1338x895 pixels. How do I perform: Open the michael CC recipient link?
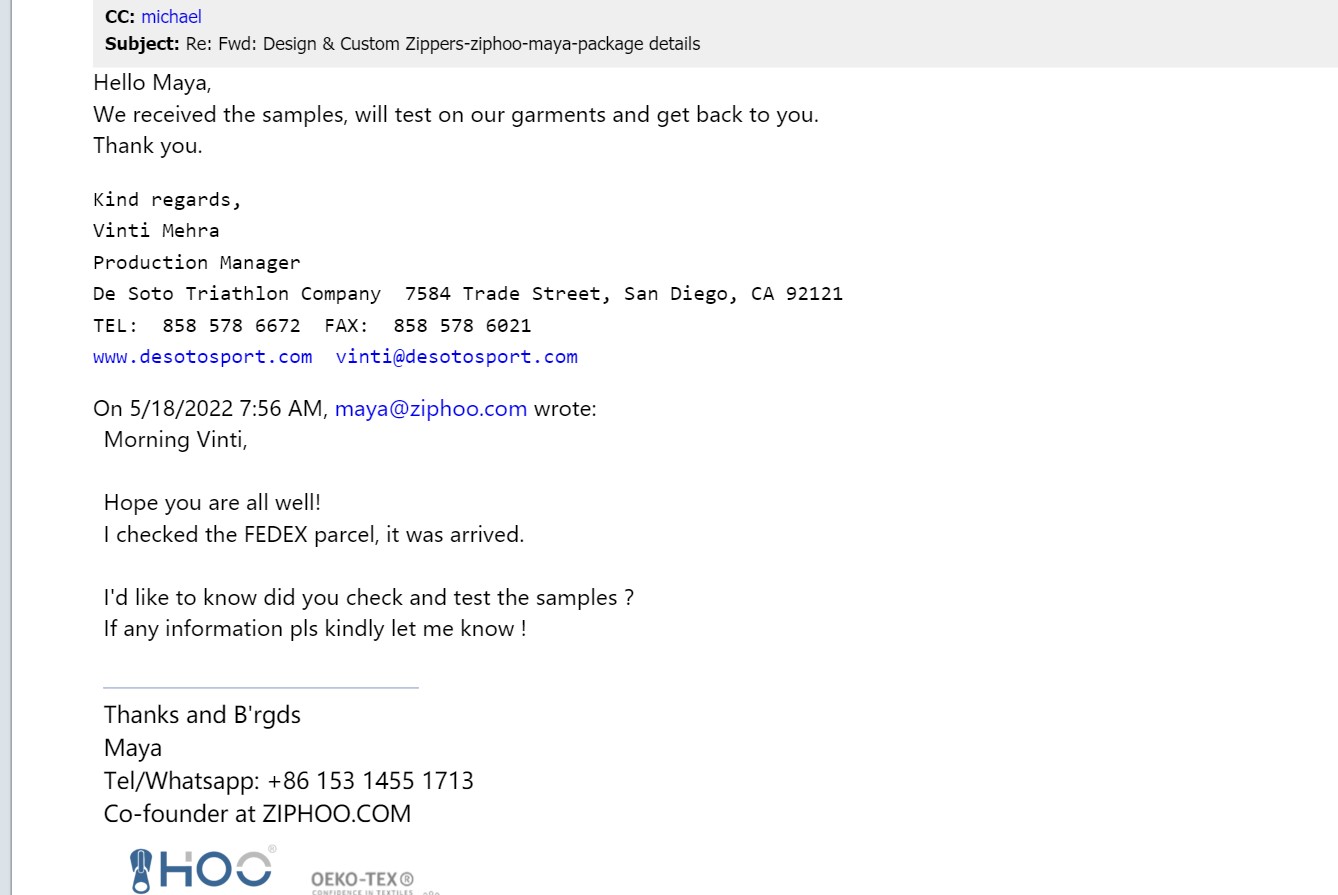(x=171, y=17)
